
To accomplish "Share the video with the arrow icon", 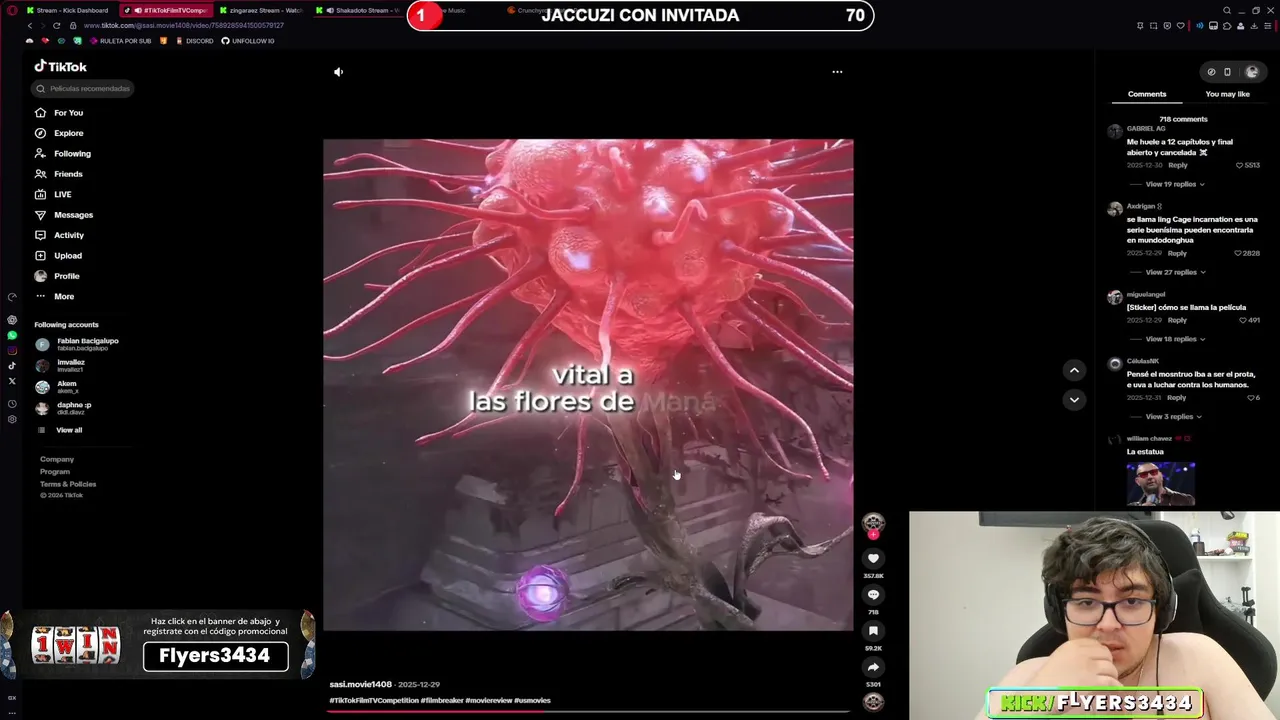I will [x=873, y=667].
